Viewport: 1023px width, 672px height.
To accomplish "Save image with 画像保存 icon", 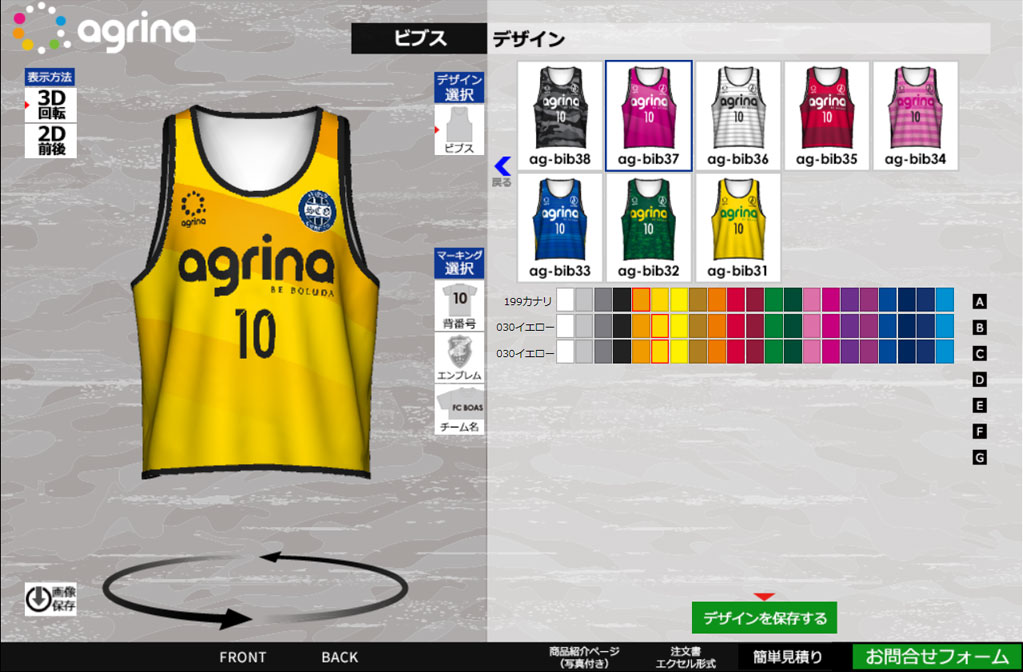I will coord(51,599).
